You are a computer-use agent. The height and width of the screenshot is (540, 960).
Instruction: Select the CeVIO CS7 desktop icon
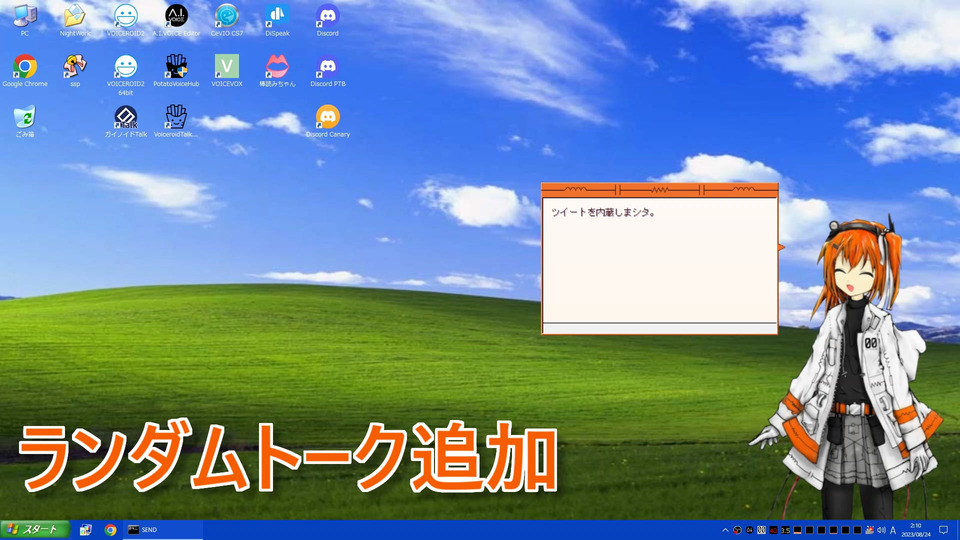point(227,19)
